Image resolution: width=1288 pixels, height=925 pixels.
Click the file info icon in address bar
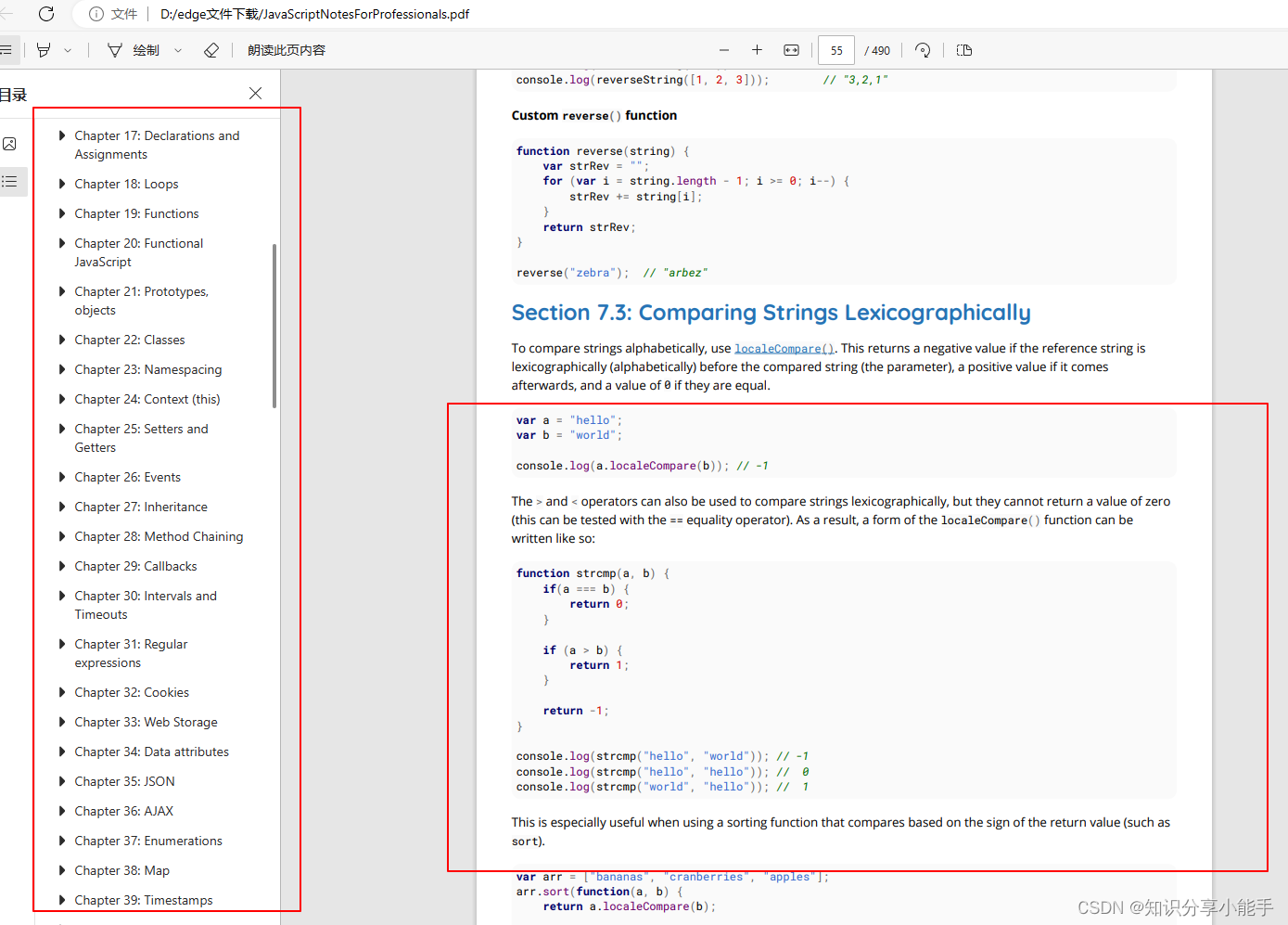(96, 14)
